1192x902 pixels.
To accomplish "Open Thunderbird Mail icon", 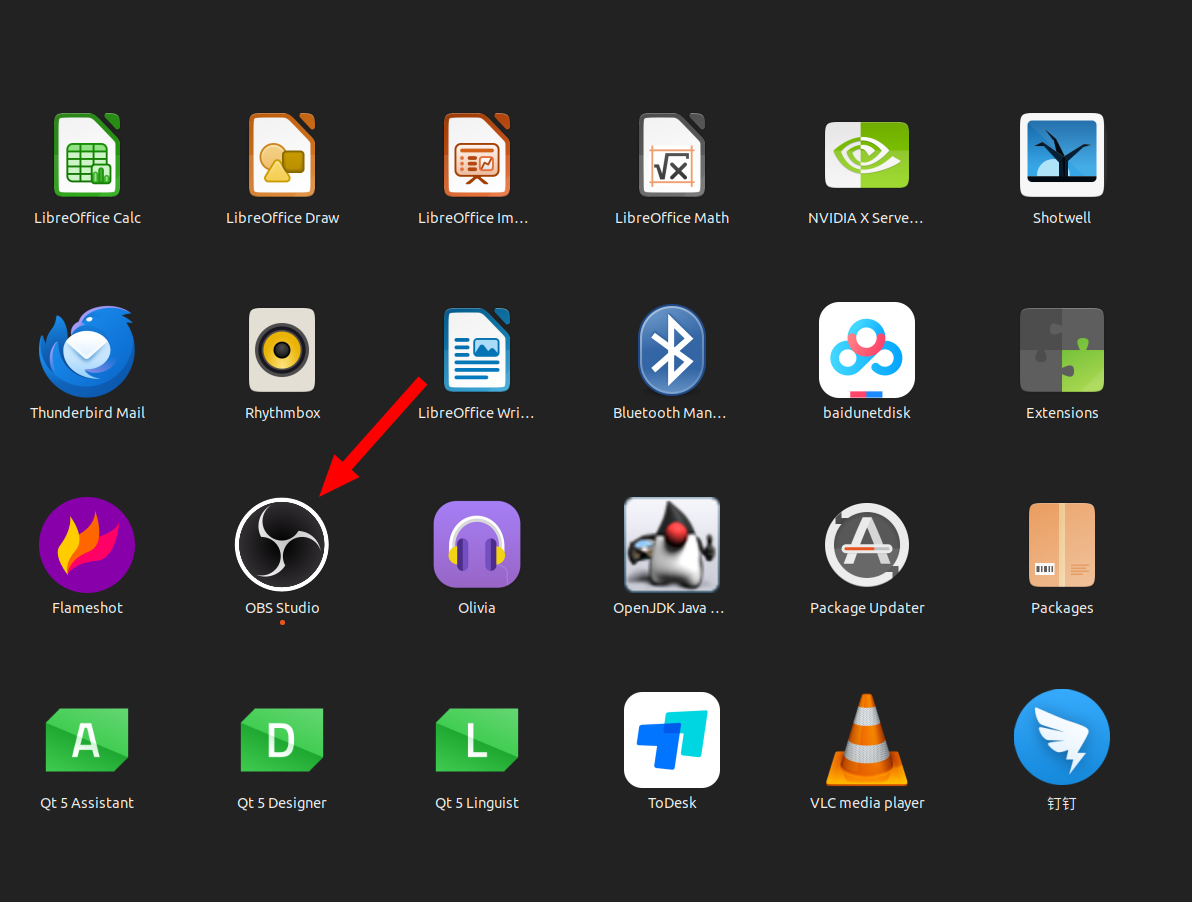I will click(x=87, y=351).
